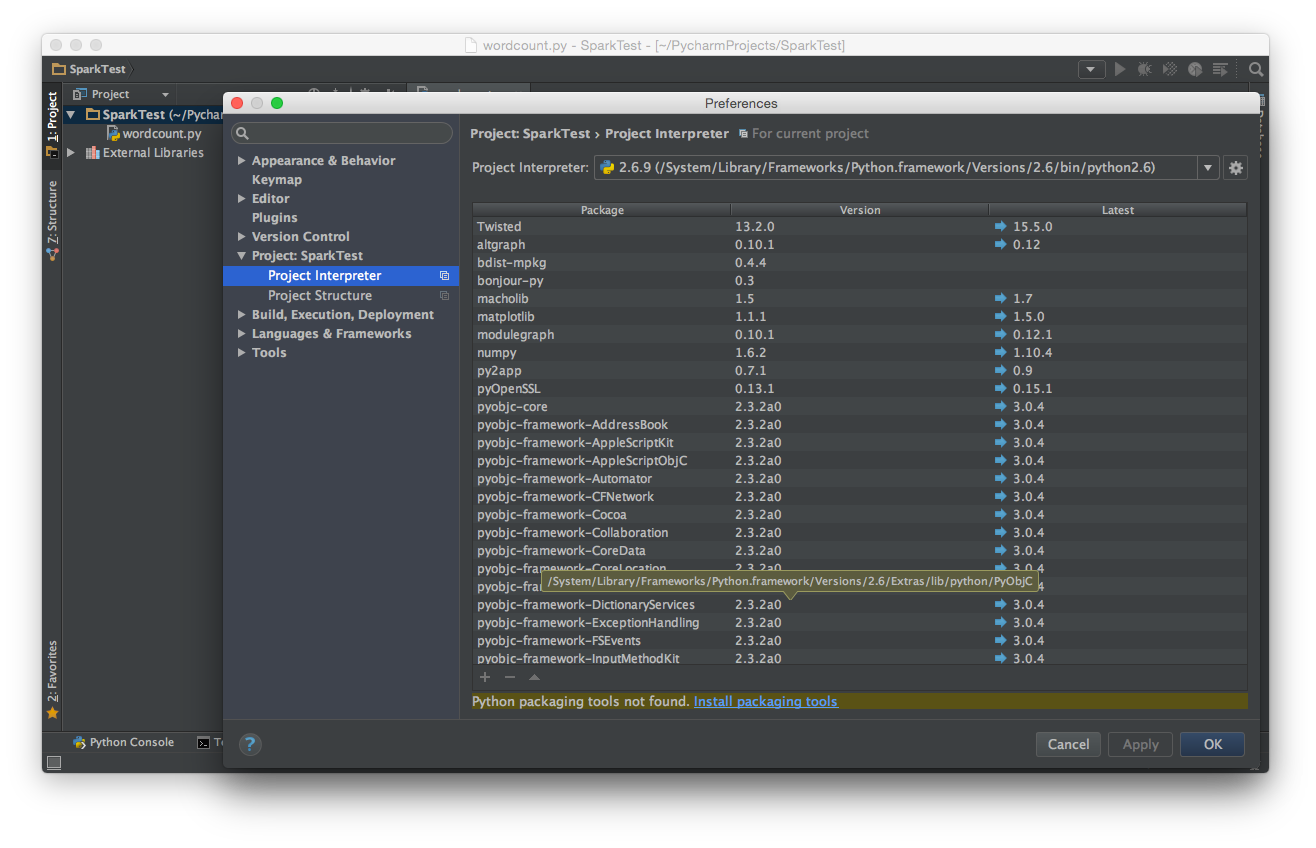The width and height of the screenshot is (1316, 848).
Task: Select pyOpenSSL package row
Action: 860,389
